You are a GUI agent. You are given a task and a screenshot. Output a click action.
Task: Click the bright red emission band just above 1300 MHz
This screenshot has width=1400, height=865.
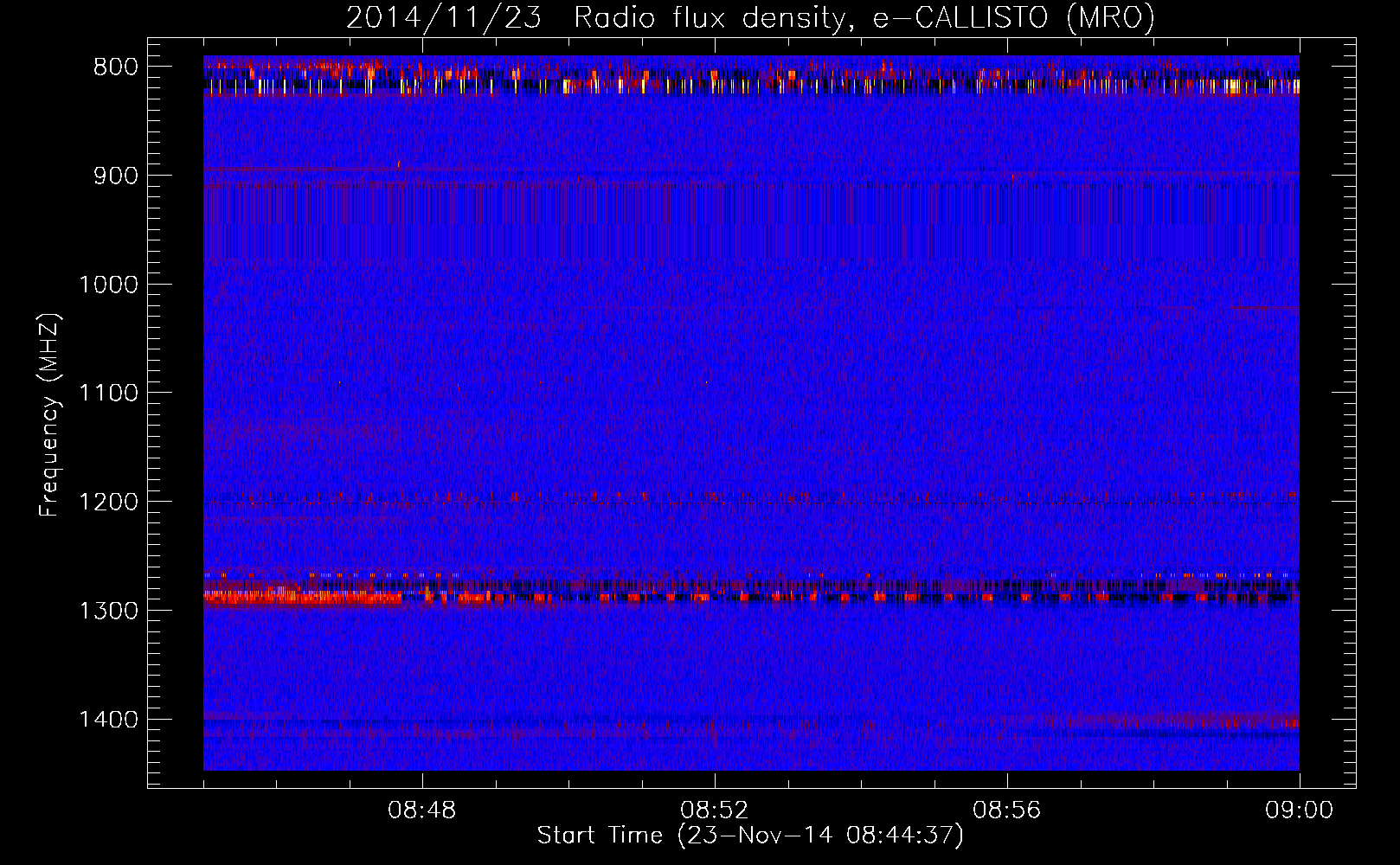(x=303, y=596)
